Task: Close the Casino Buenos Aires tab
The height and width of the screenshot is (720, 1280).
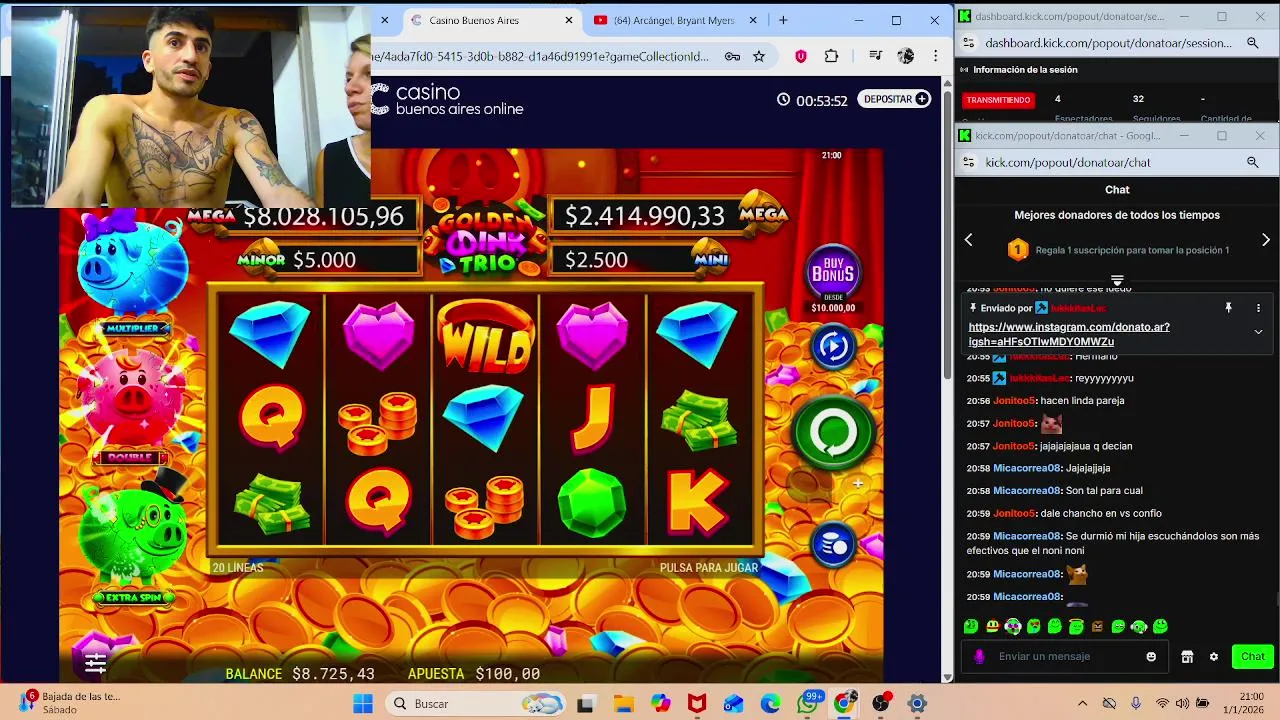Action: (569, 20)
